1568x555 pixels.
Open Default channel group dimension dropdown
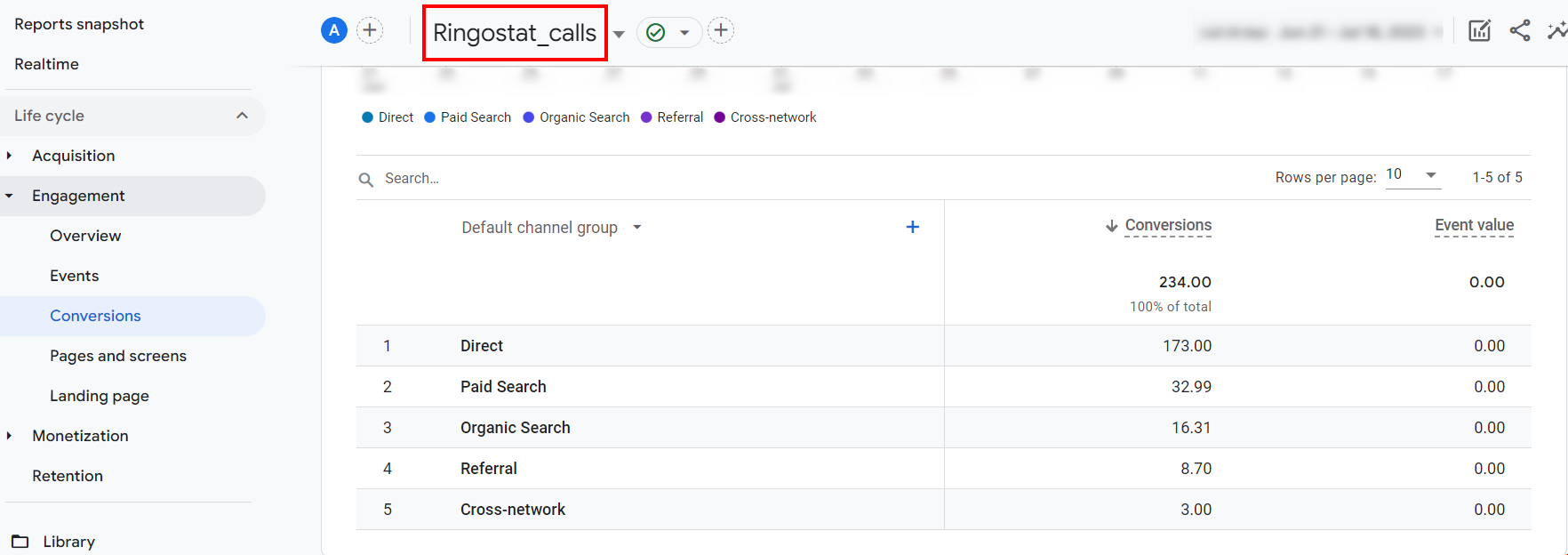[551, 228]
